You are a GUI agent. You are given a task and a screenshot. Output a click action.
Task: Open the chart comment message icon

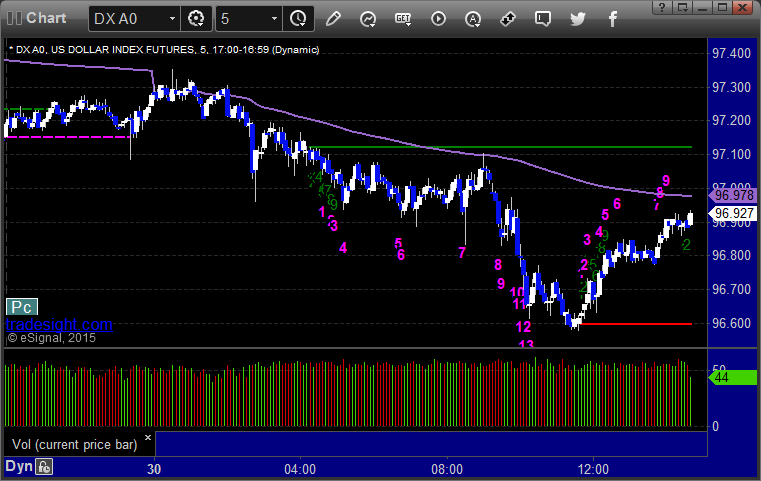pos(543,19)
